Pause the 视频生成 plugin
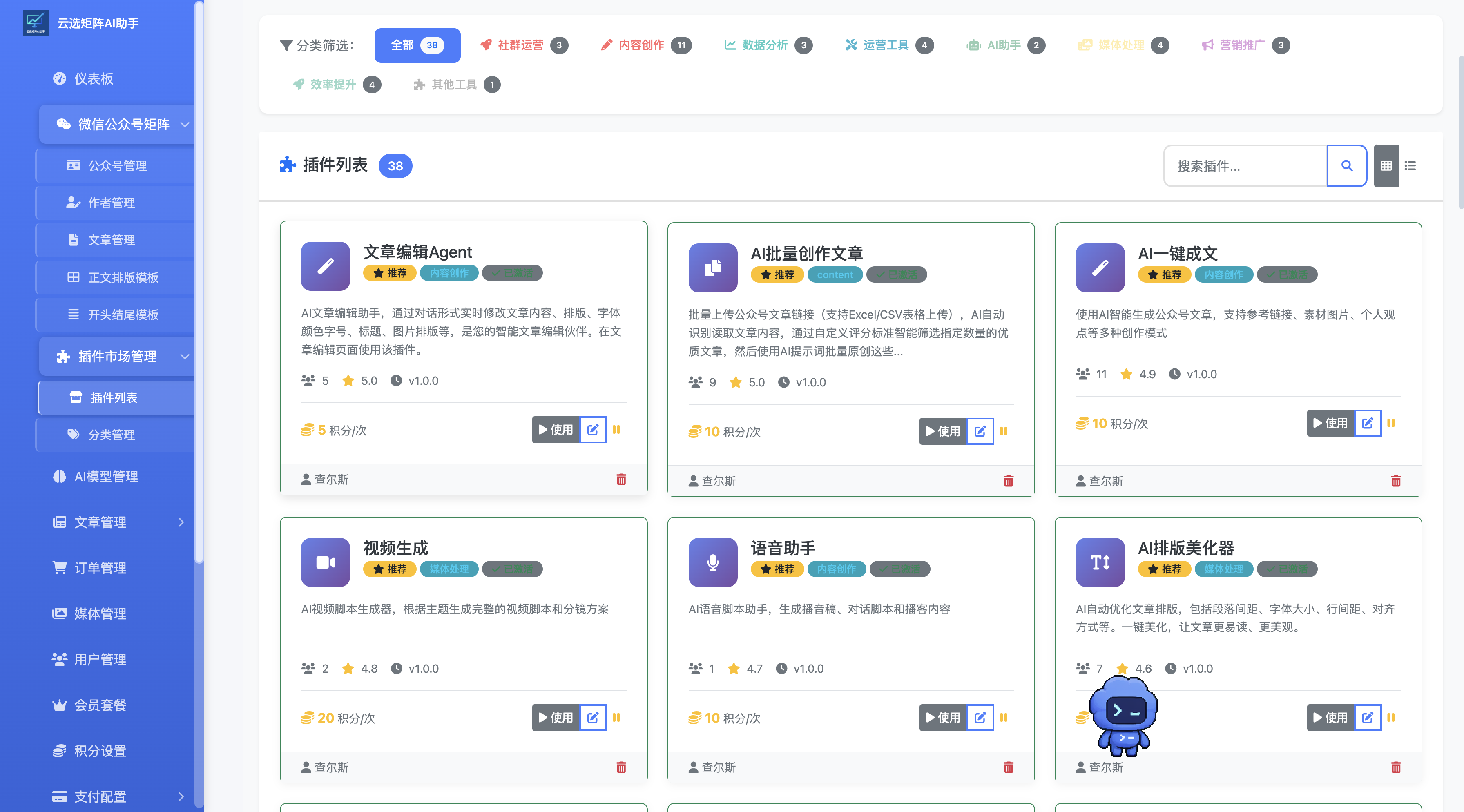The image size is (1464, 812). coord(617,718)
